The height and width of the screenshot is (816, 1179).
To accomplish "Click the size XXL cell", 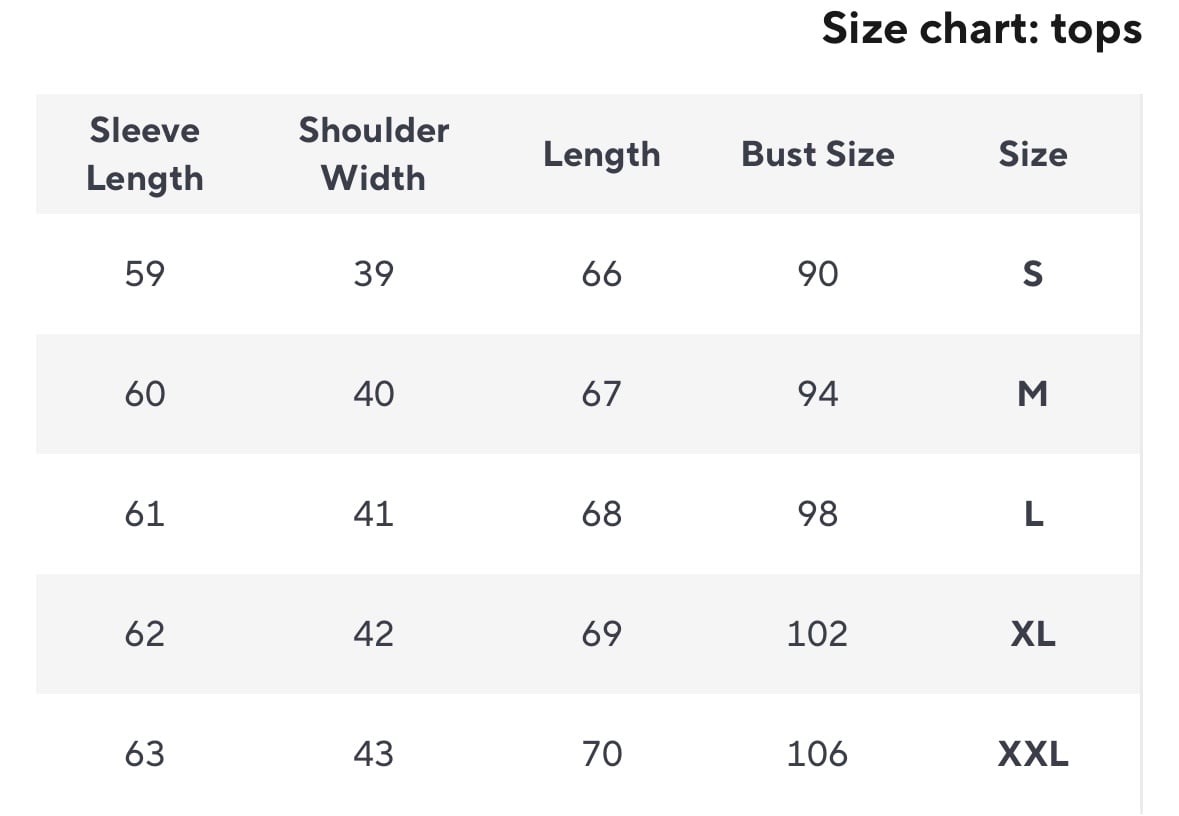I will pyautogui.click(x=1032, y=754).
